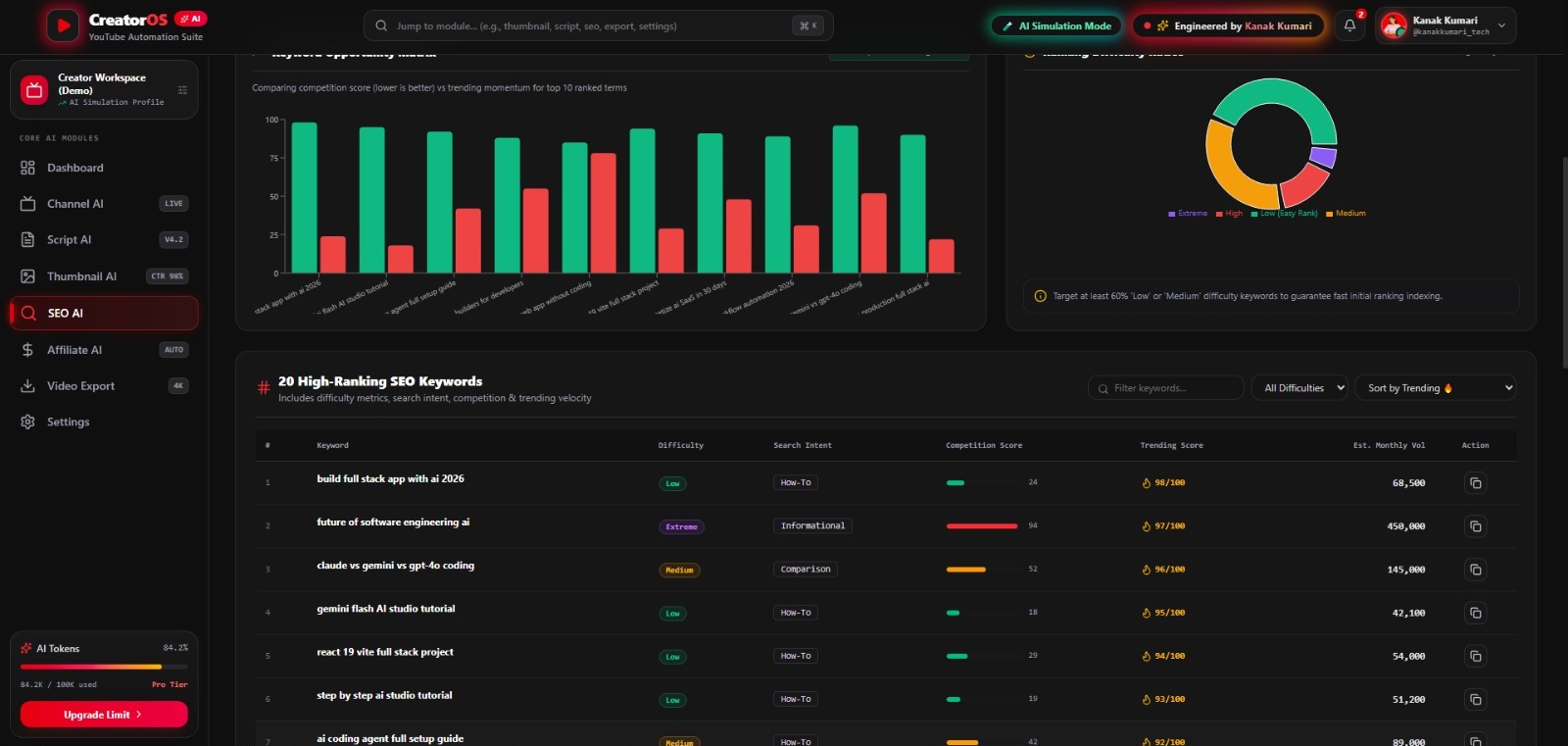Open Thumbnail AI module
The width and height of the screenshot is (1568, 746).
tap(104, 276)
